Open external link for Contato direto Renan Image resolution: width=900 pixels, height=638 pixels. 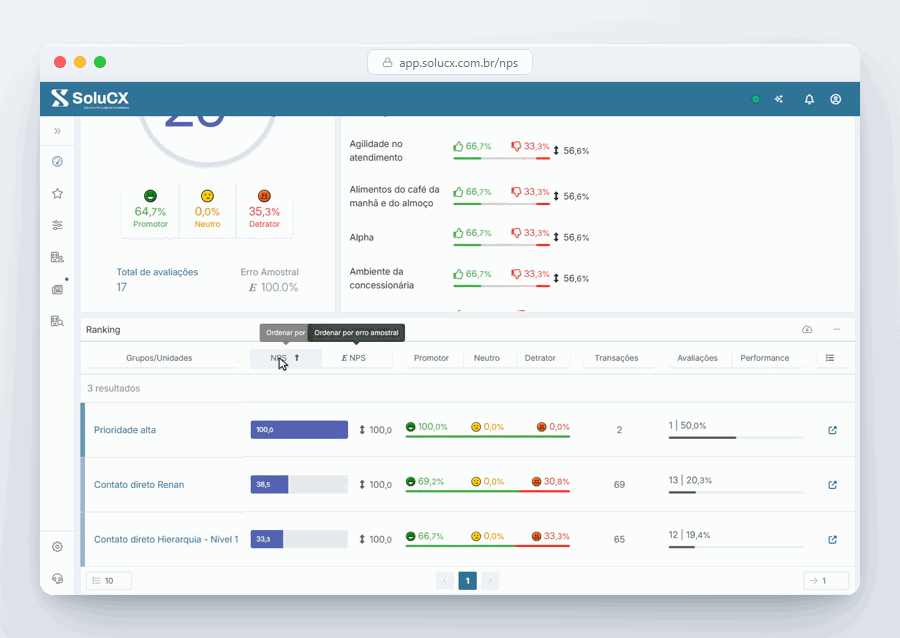coord(832,485)
